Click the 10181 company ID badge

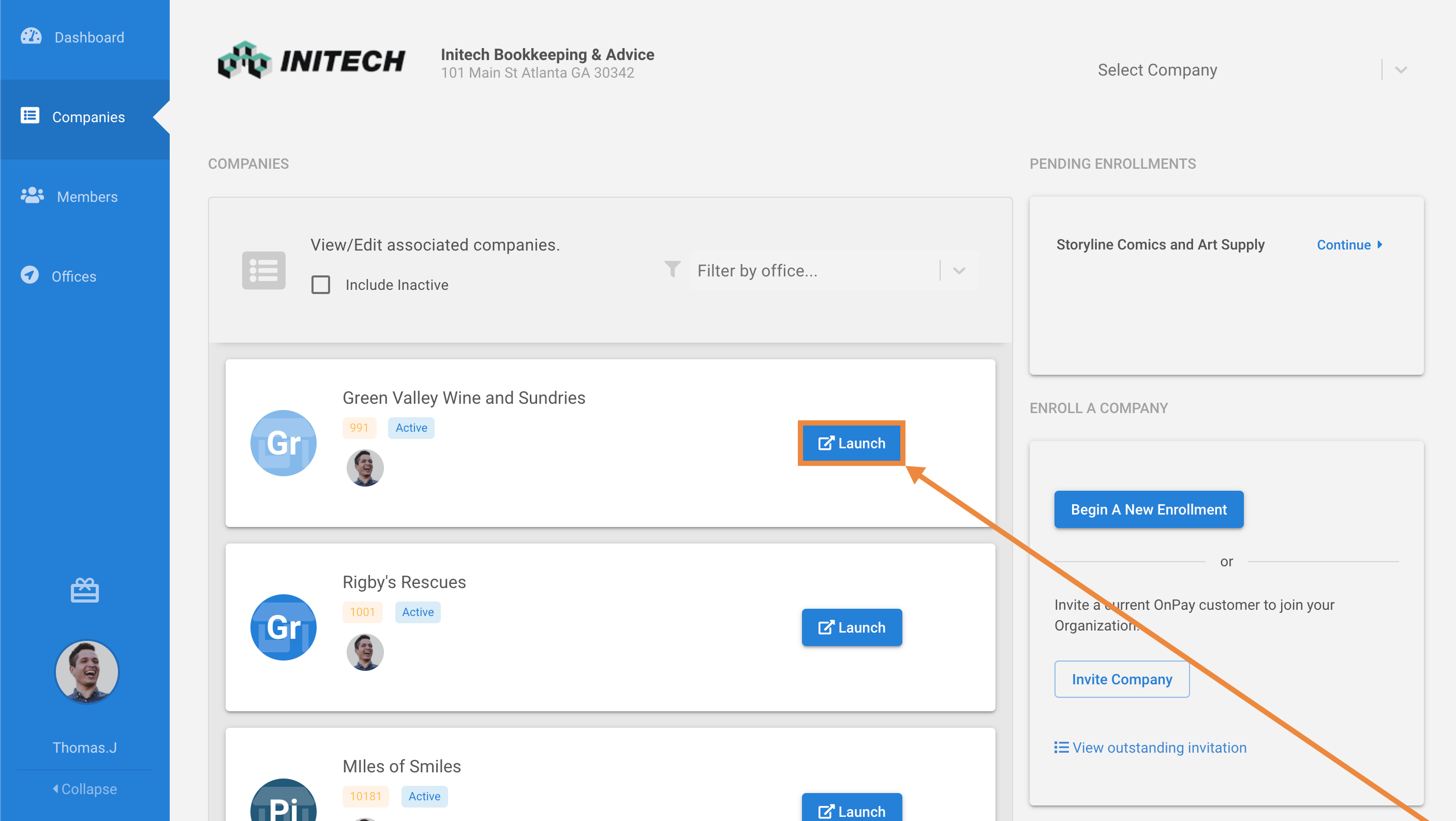pos(366,797)
